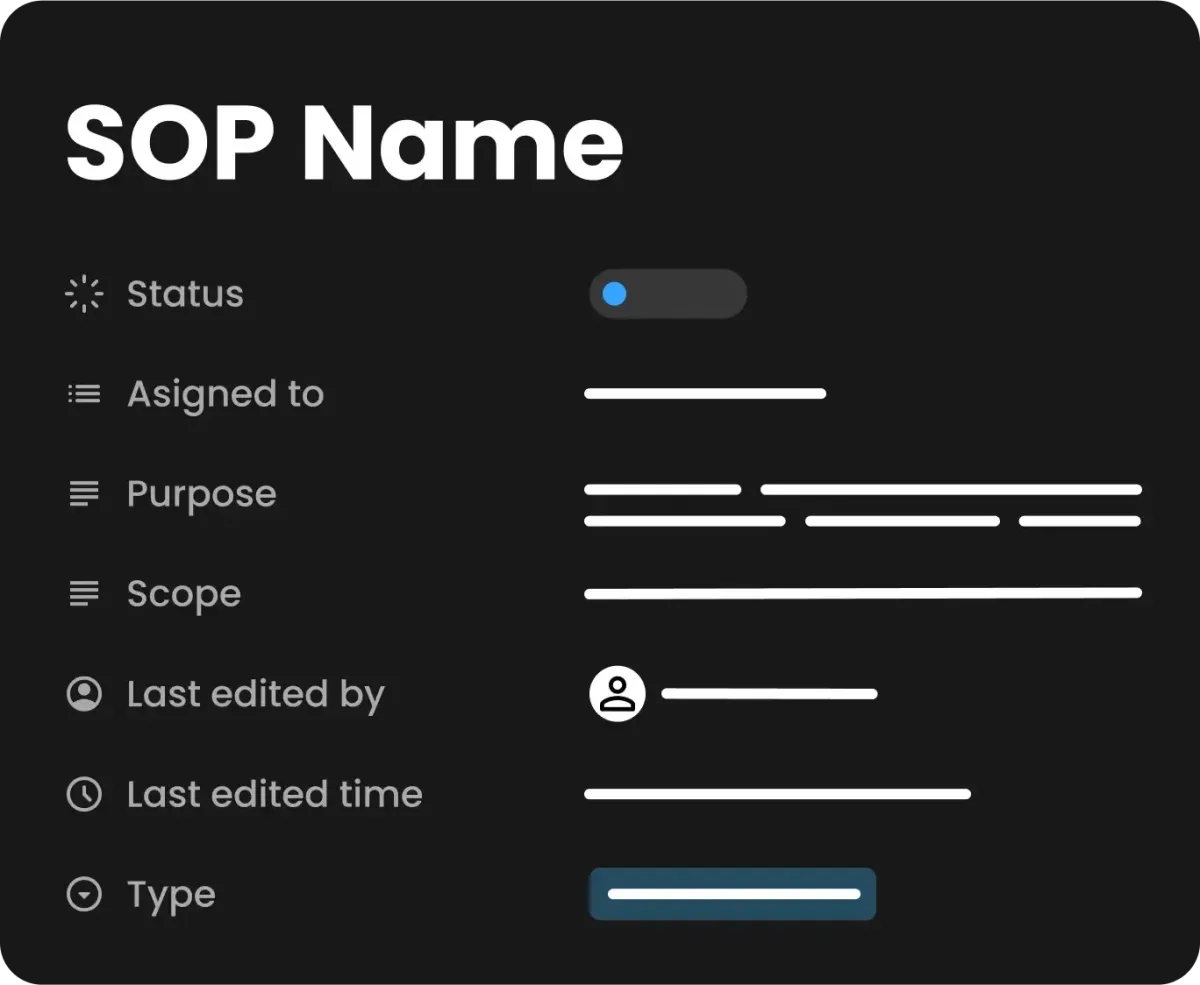Toggle the blue-dot Status pill
1200x985 pixels.
tap(668, 294)
